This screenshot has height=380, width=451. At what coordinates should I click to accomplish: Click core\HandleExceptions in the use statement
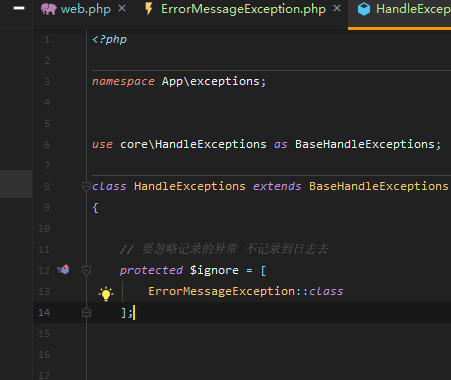[193, 144]
